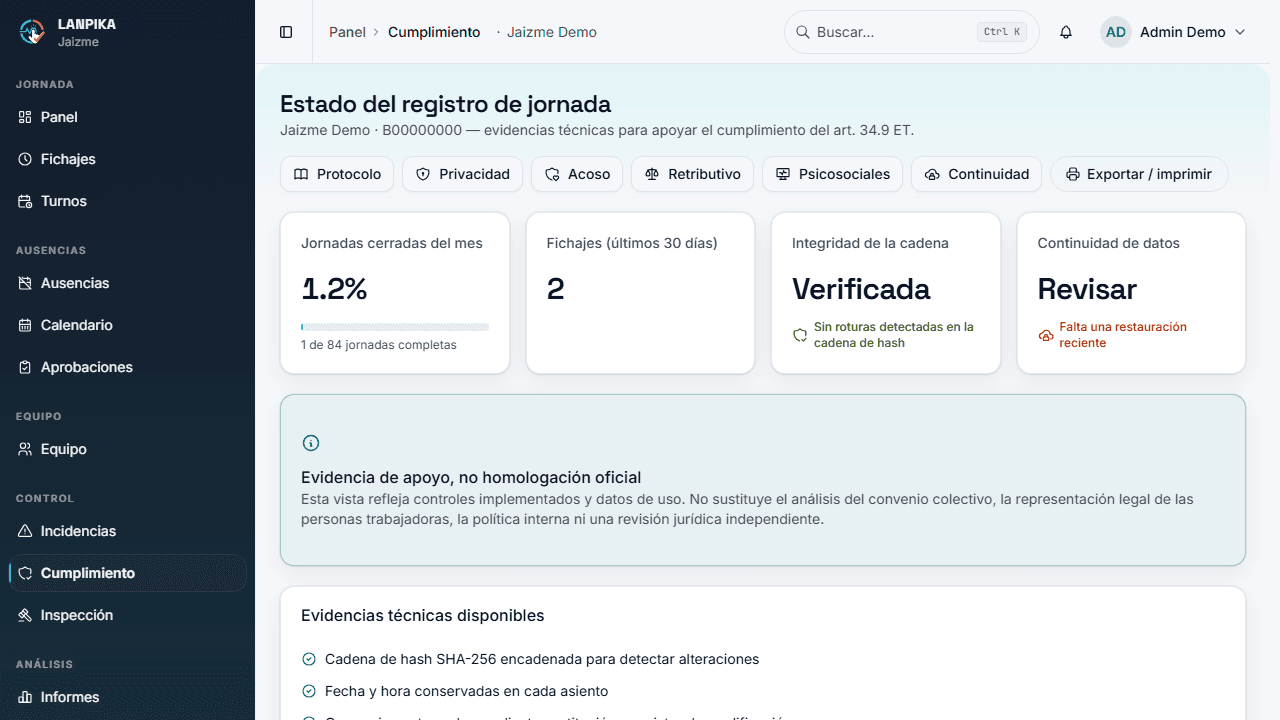This screenshot has width=1280, height=720.
Task: Click the monitor icon on Psicosociales
Action: [783, 174]
